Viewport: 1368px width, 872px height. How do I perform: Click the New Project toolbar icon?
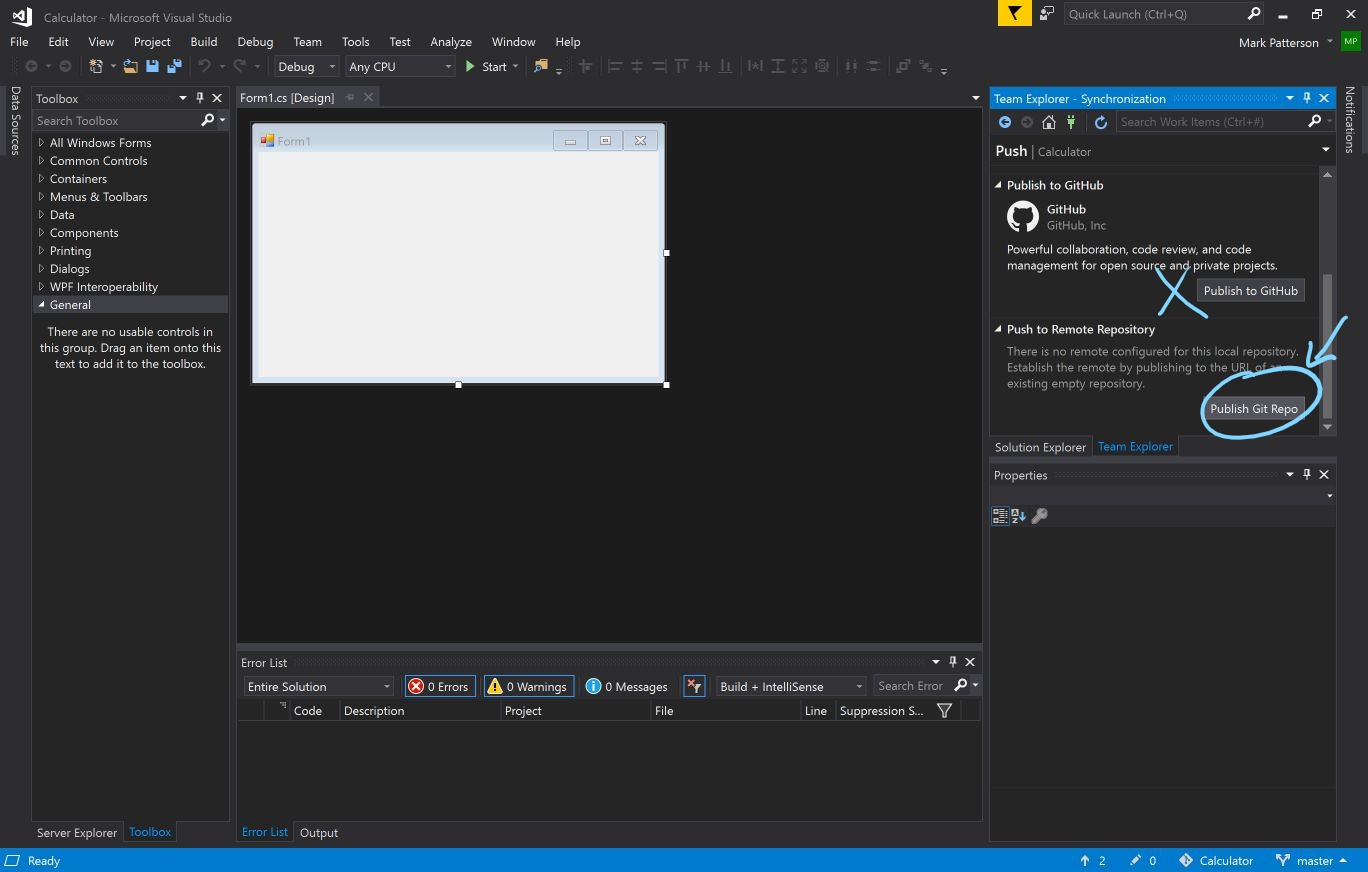point(96,66)
